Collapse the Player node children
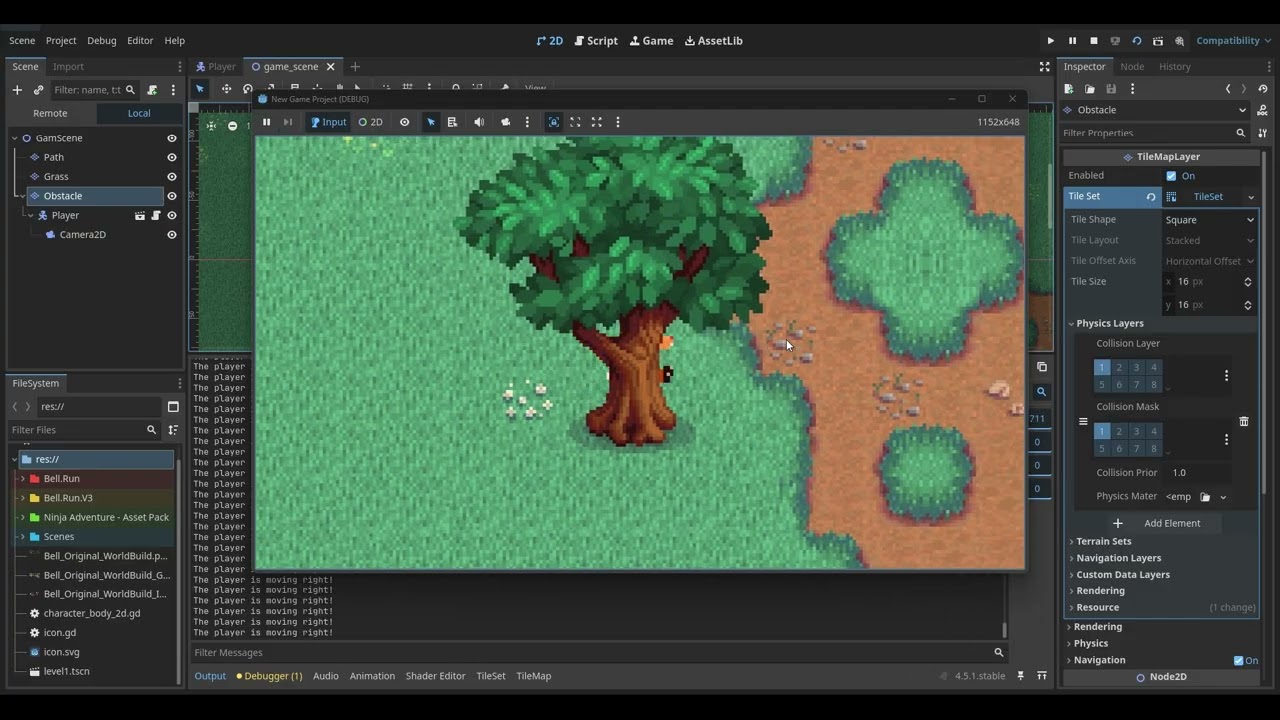Viewport: 1280px width, 720px height. click(x=30, y=215)
